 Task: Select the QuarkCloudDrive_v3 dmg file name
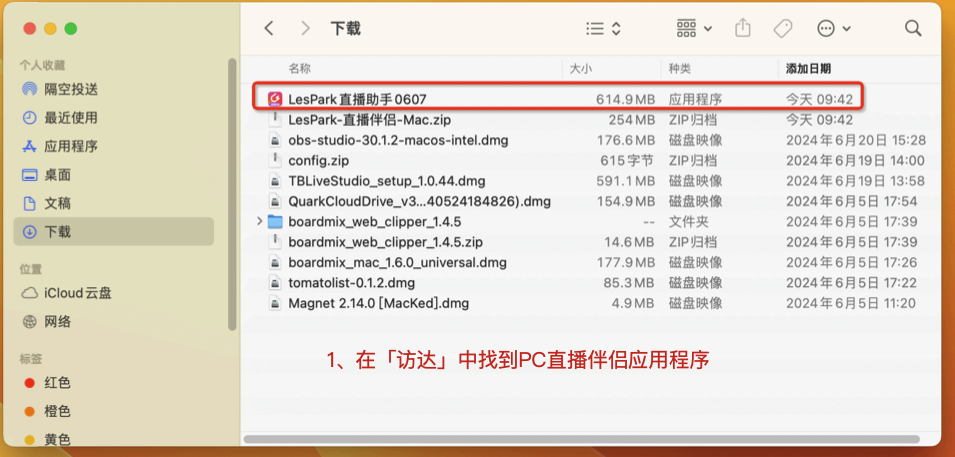(420, 201)
